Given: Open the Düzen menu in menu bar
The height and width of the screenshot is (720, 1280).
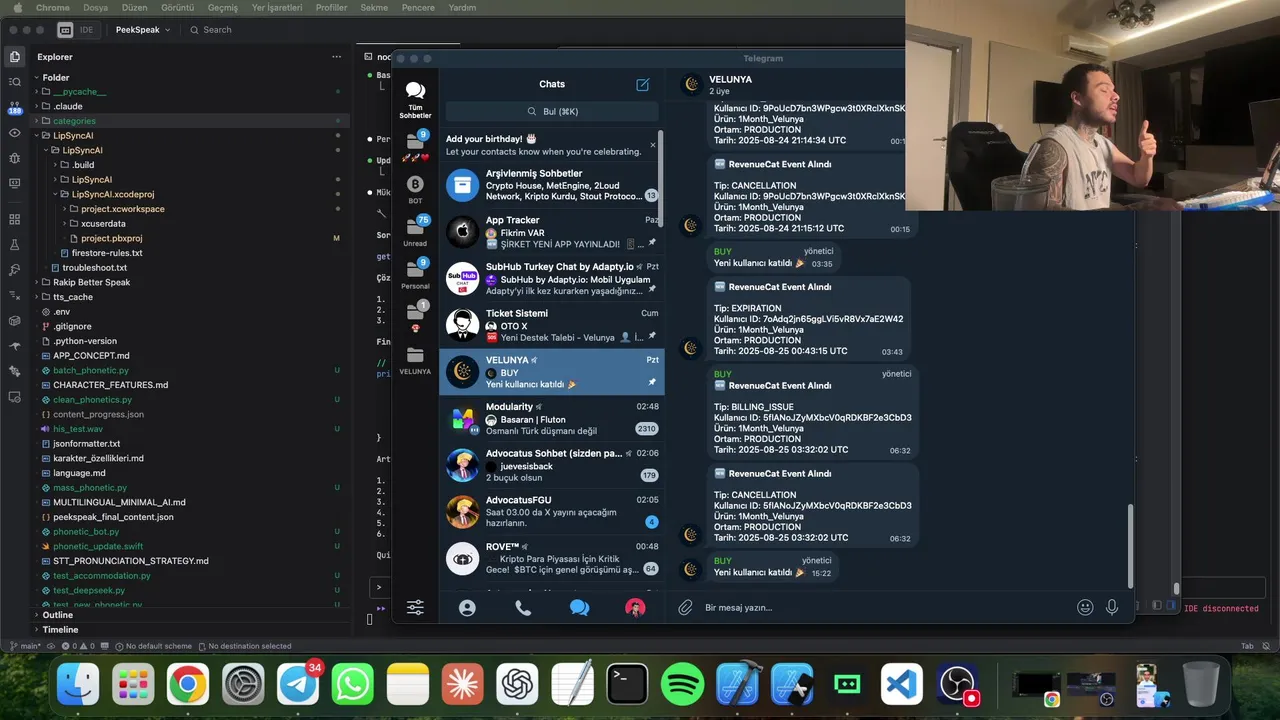Looking at the screenshot, I should click(135, 8).
